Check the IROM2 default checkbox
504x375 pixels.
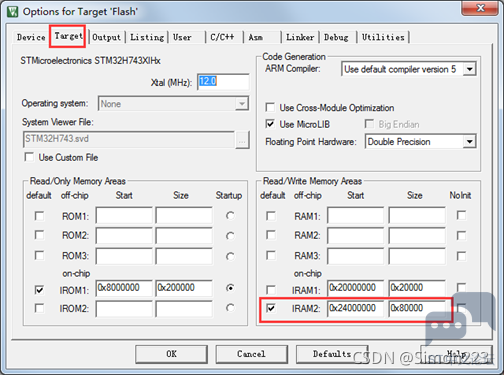39,308
